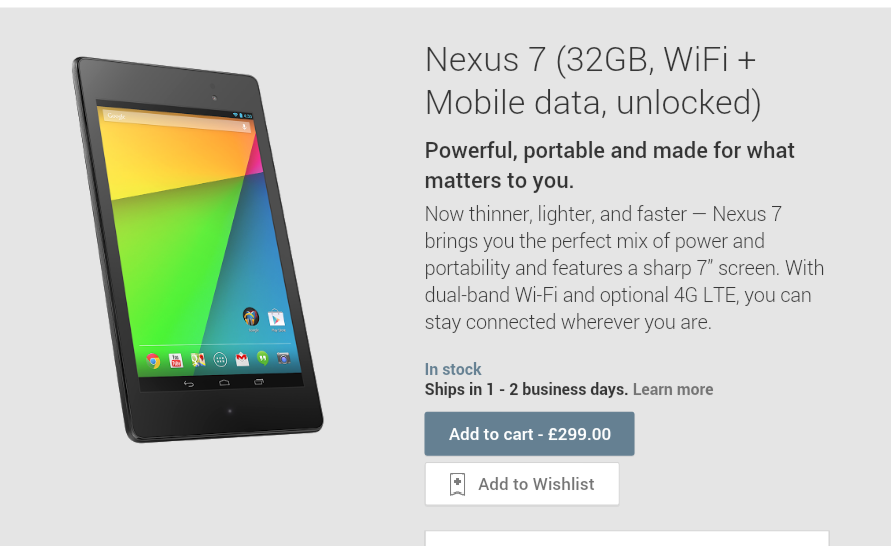
Task: Click the app drawer circle icon on tablet
Action: tap(220, 359)
